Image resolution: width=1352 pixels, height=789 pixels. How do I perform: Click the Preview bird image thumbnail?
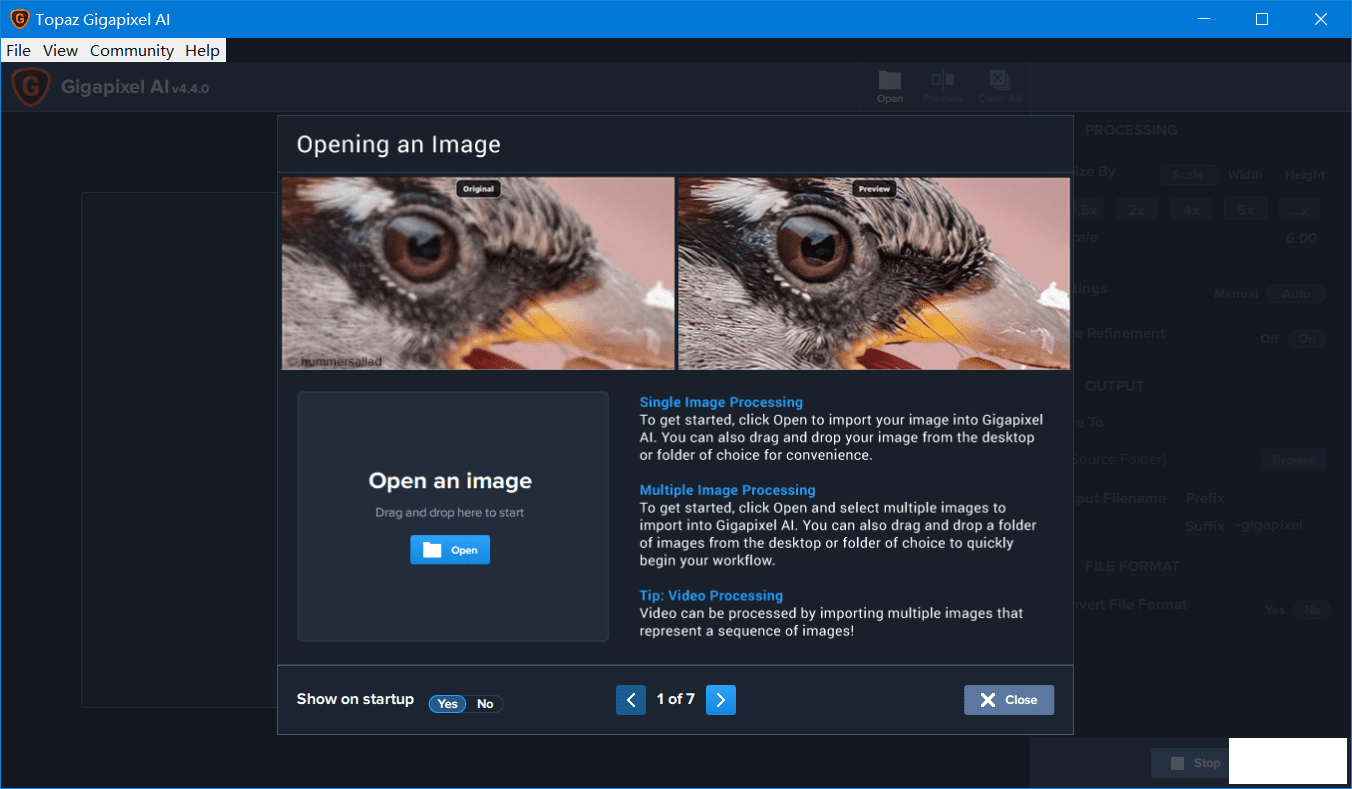(x=874, y=273)
